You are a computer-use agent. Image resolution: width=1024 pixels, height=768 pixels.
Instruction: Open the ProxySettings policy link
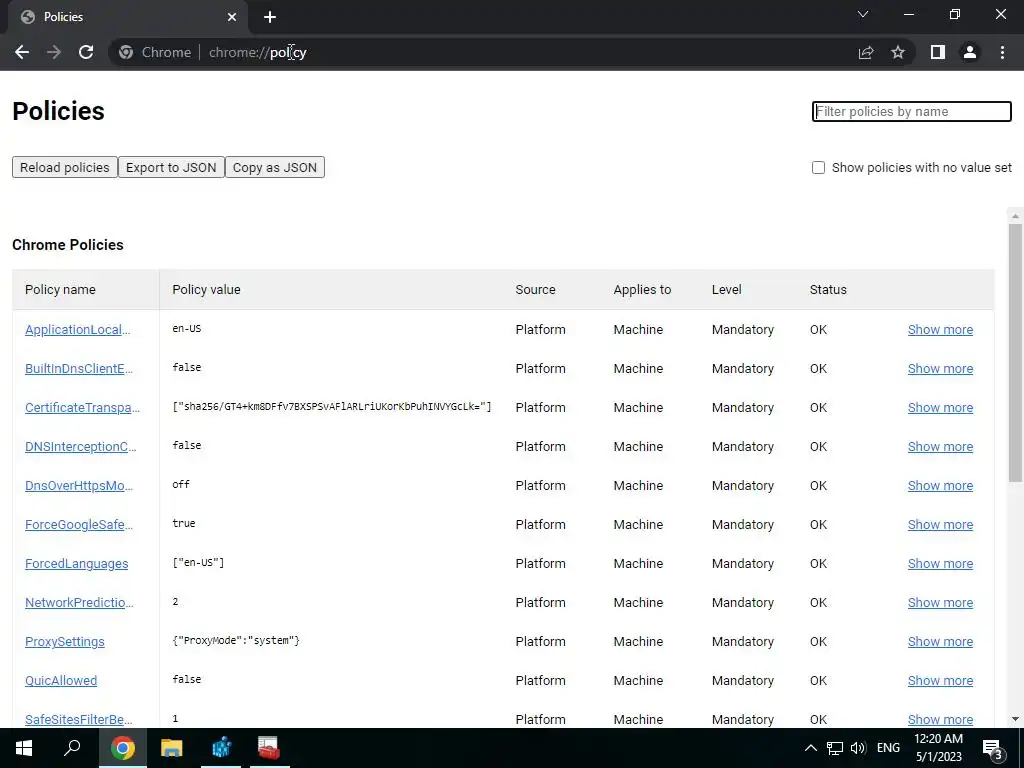(65, 641)
